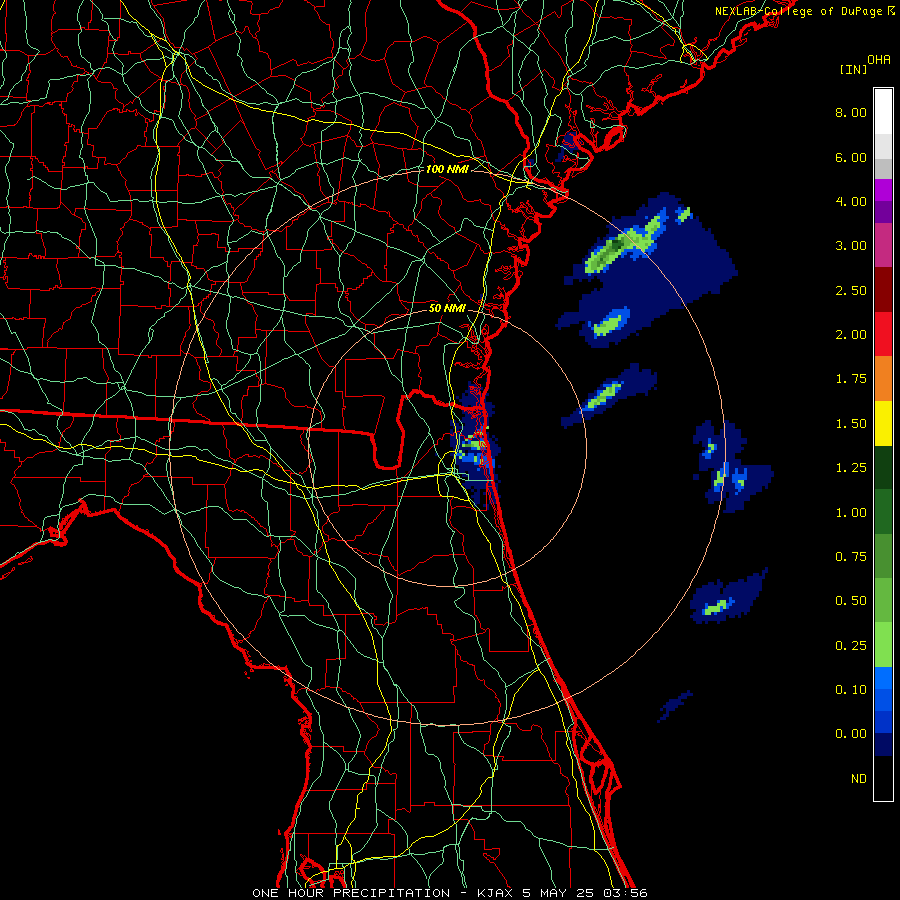Image resolution: width=900 pixels, height=900 pixels.
Task: Pick the white top swatch of legend
Action: 883,112
